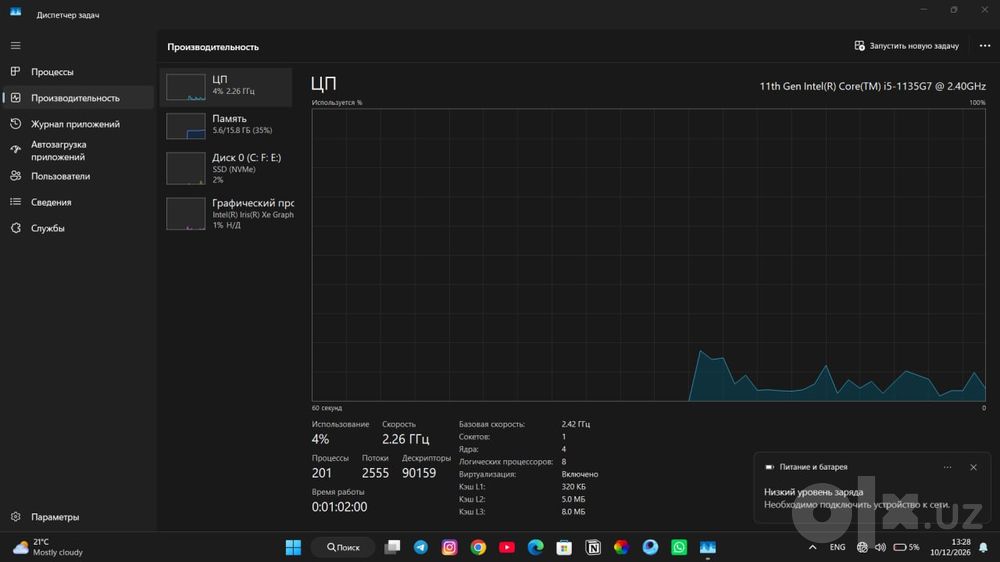Click the Журнал приложений history icon
The image size is (1000, 562).
point(15,124)
